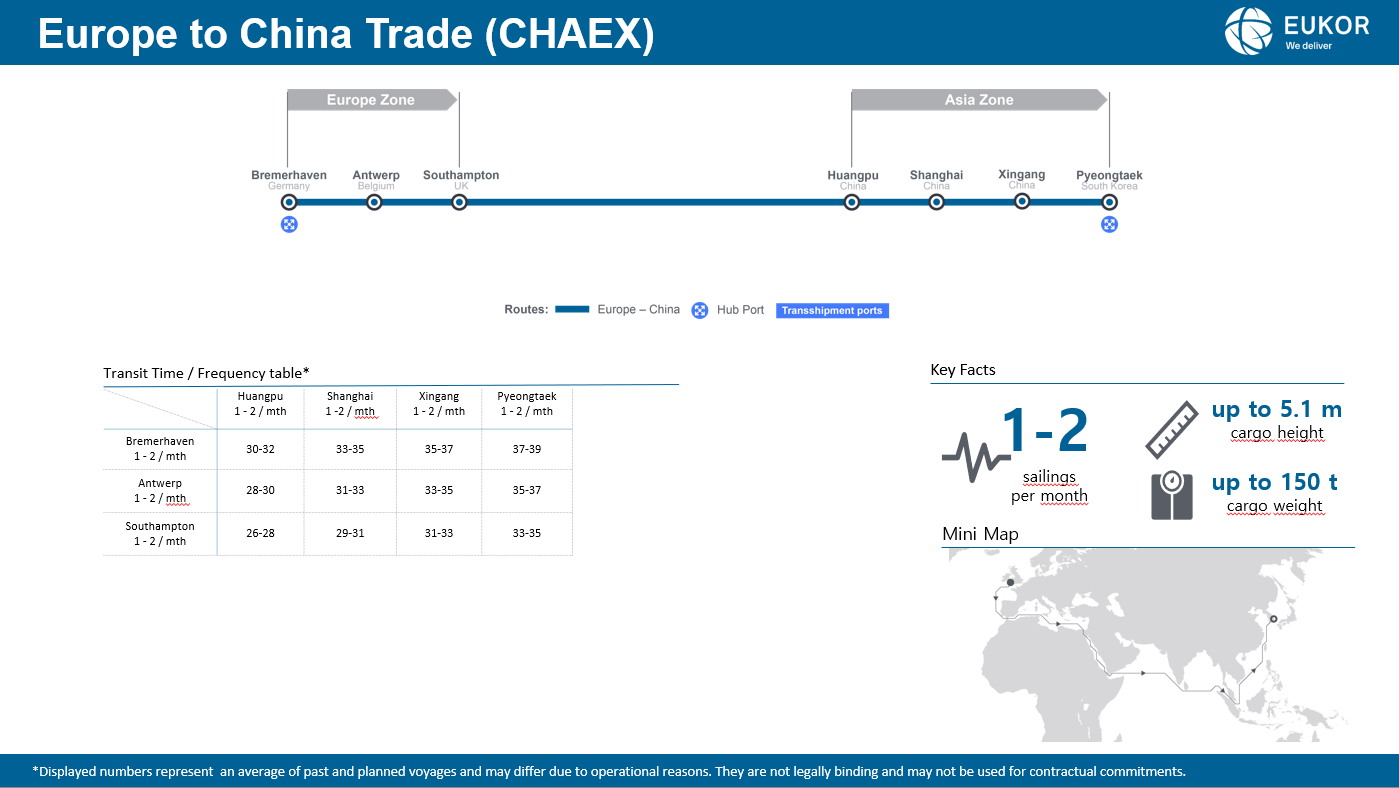The image size is (1399, 788).
Task: Click the 'up to 5.1 m' text
Action: tap(1277, 409)
